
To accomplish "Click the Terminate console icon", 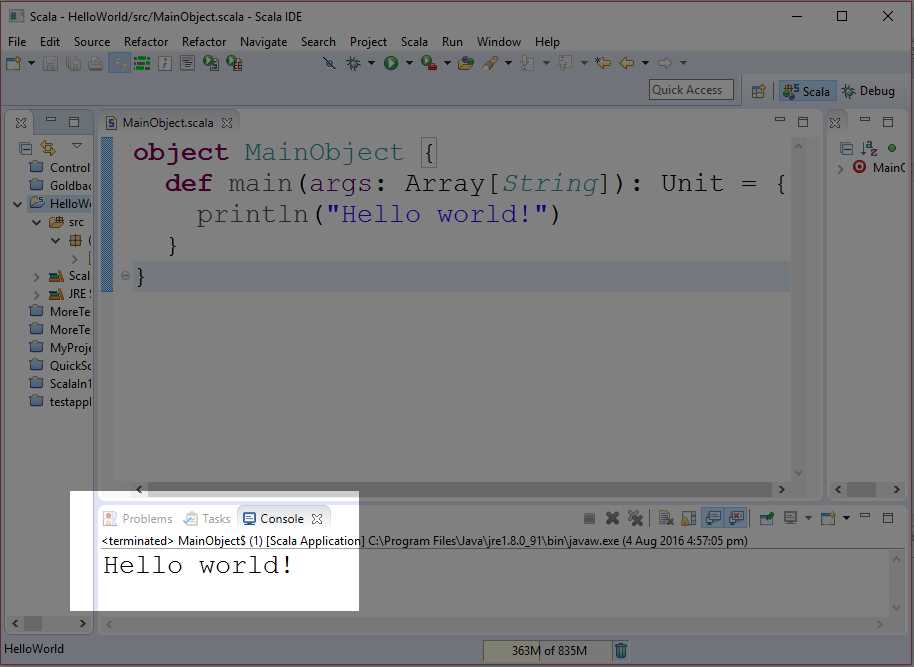I will coord(589,518).
